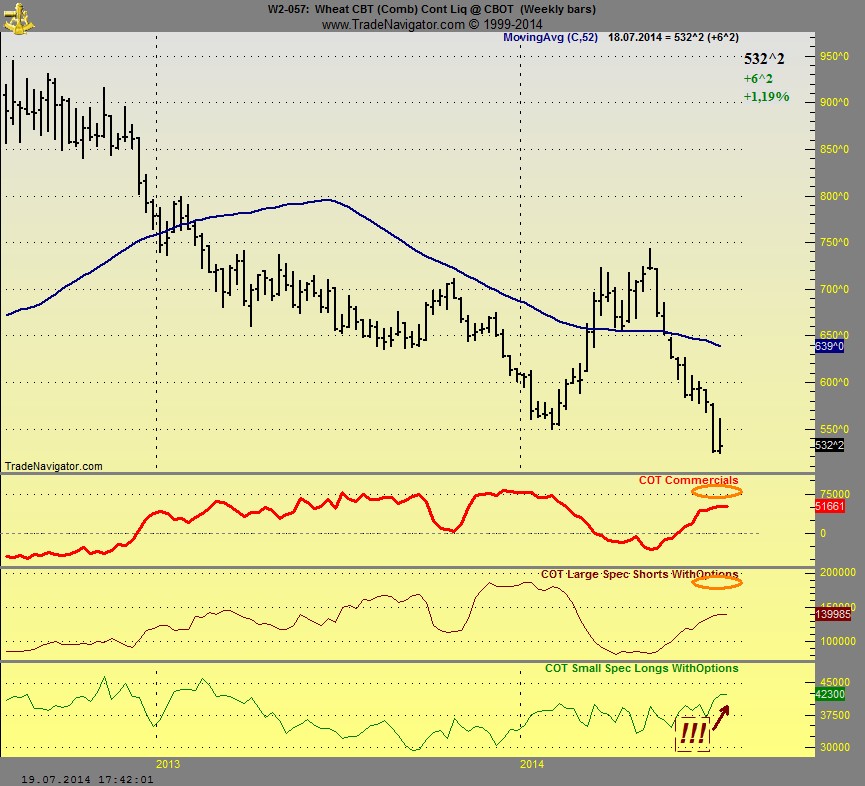Screen dimensions: 865x786
Task: Select the COT Large Spec Shorts WithOptions label
Action: pos(639,575)
